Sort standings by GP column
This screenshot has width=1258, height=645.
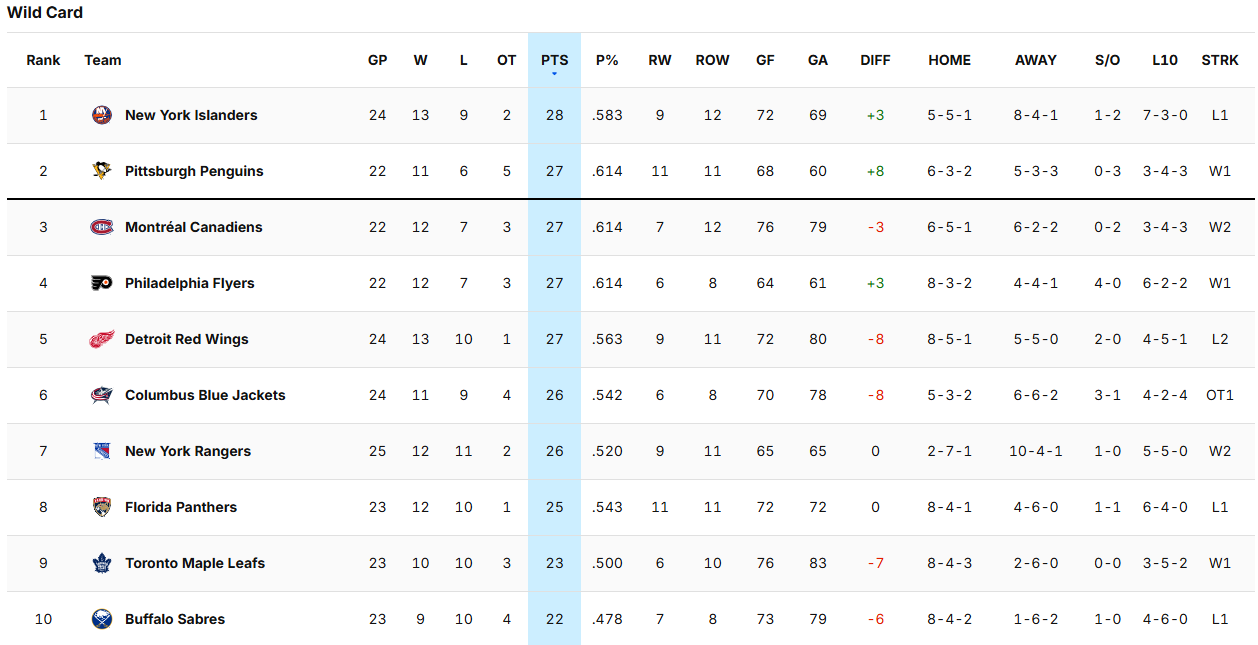[x=377, y=60]
